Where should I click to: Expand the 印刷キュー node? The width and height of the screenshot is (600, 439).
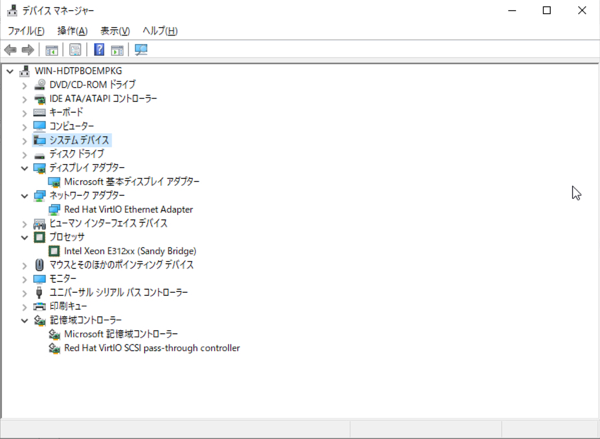coord(24,307)
